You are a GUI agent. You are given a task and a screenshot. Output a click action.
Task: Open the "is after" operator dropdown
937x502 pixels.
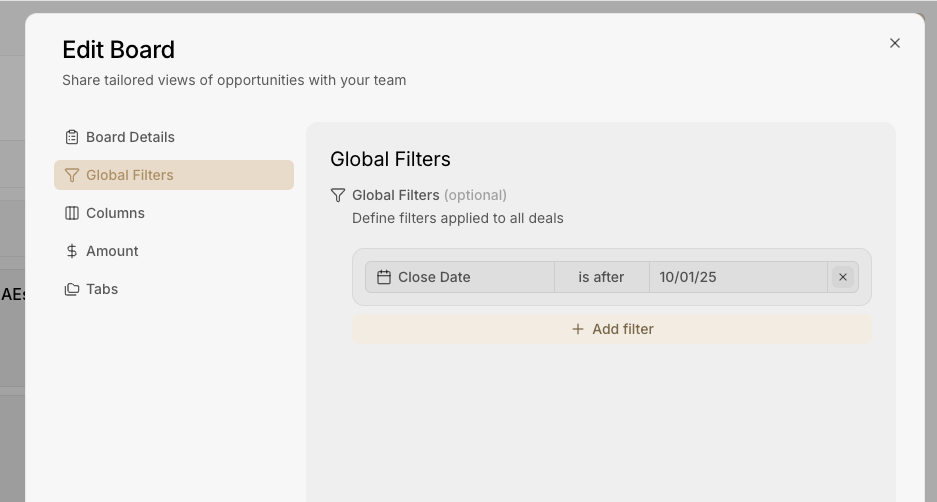[x=601, y=277]
